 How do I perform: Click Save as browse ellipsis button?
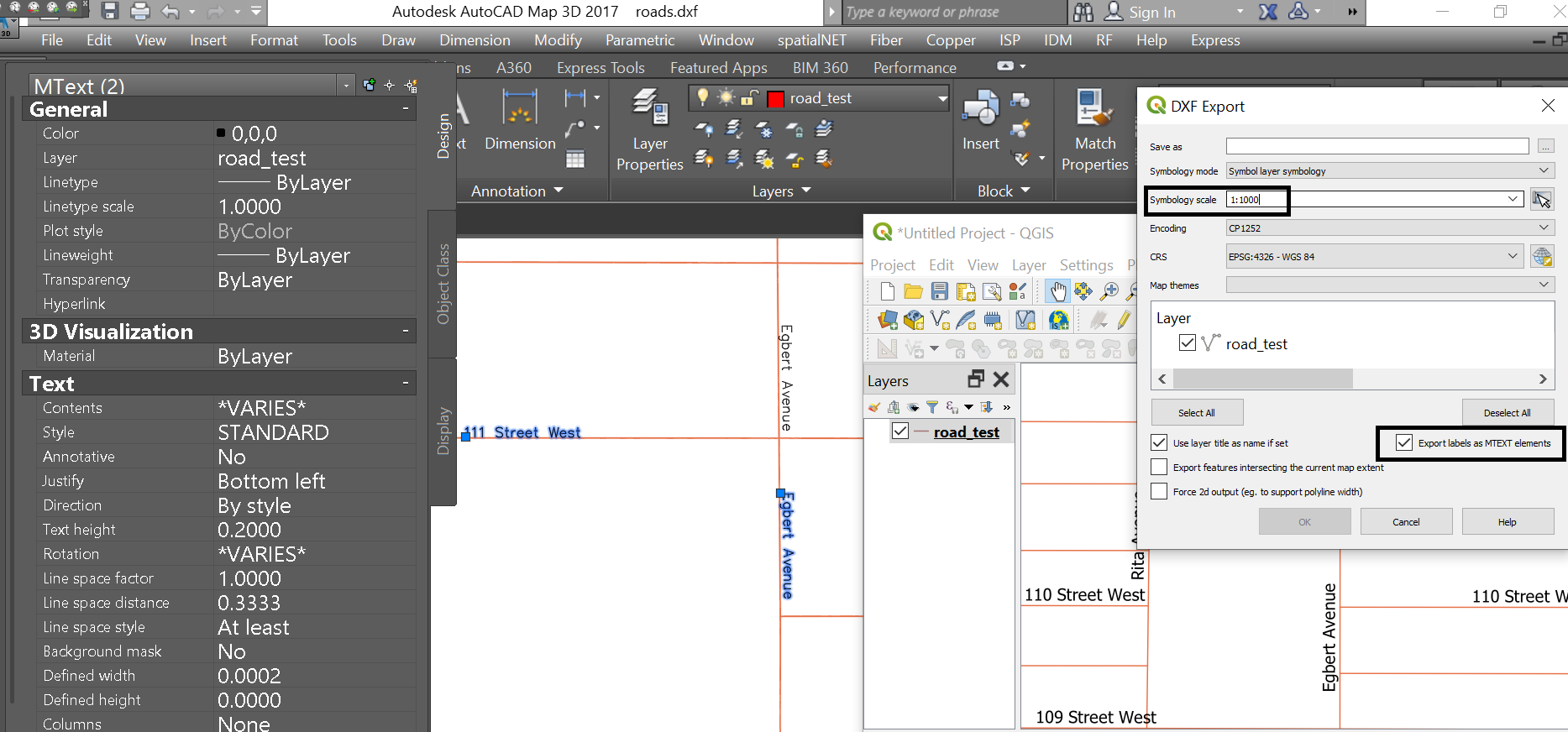click(1545, 146)
